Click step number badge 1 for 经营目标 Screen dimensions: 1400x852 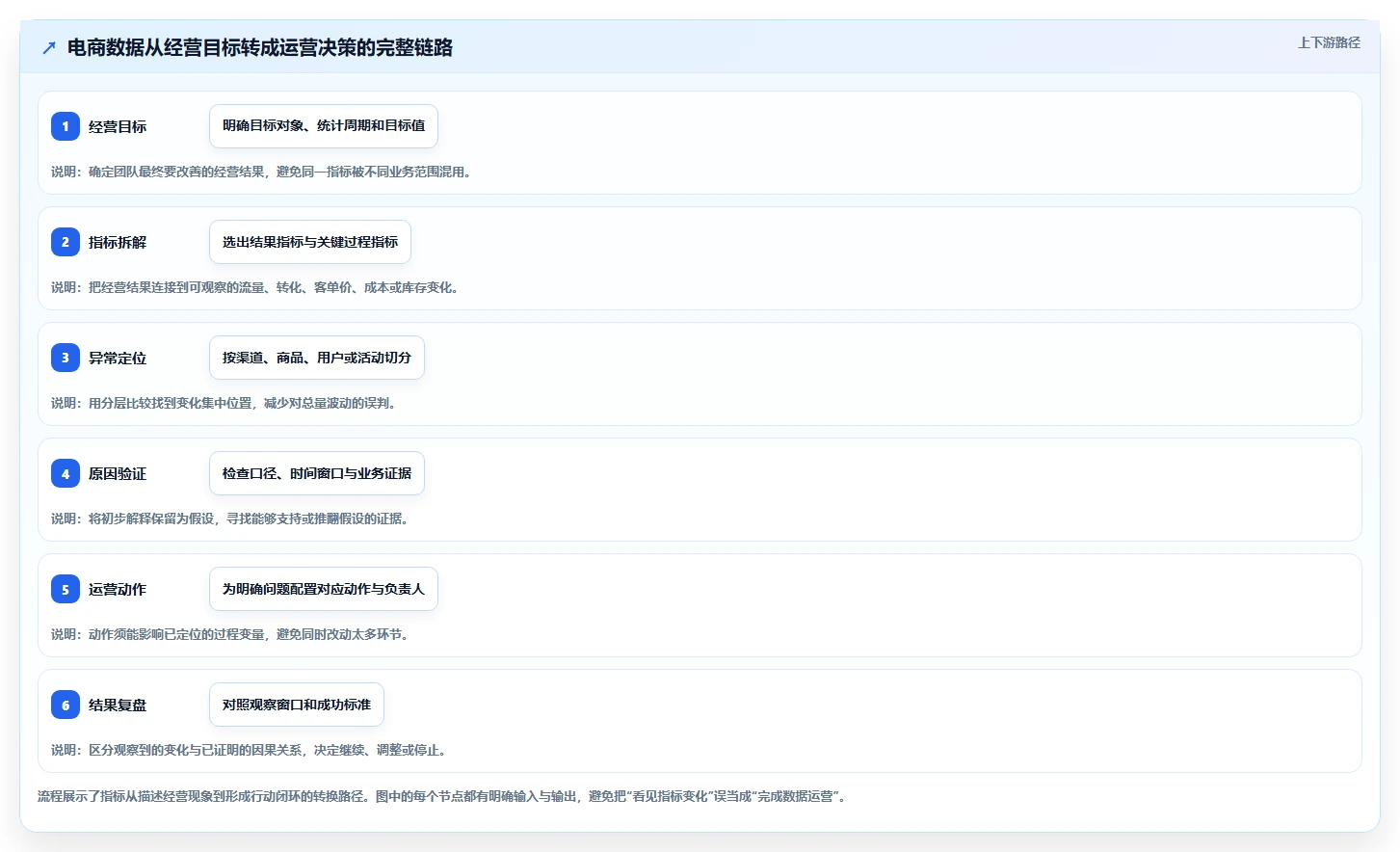(x=66, y=126)
